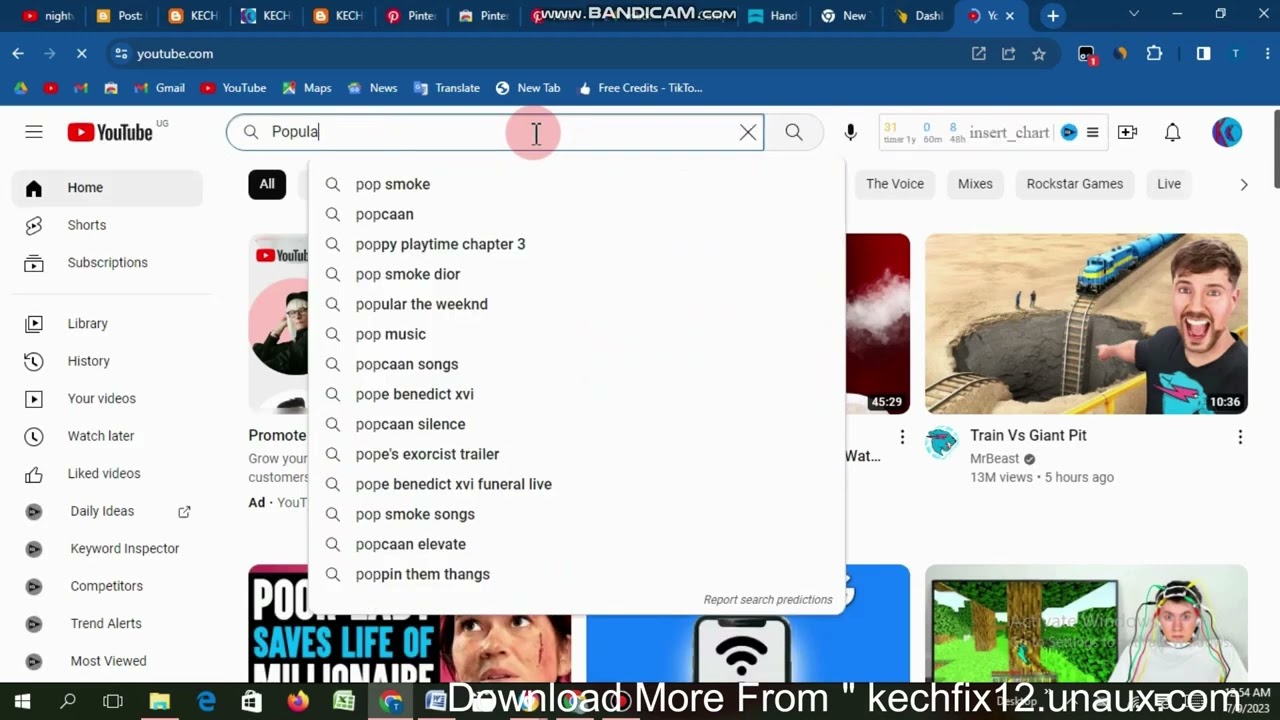1280x720 pixels.
Task: Click the vidIQ round logo icon
Action: (x=1069, y=132)
